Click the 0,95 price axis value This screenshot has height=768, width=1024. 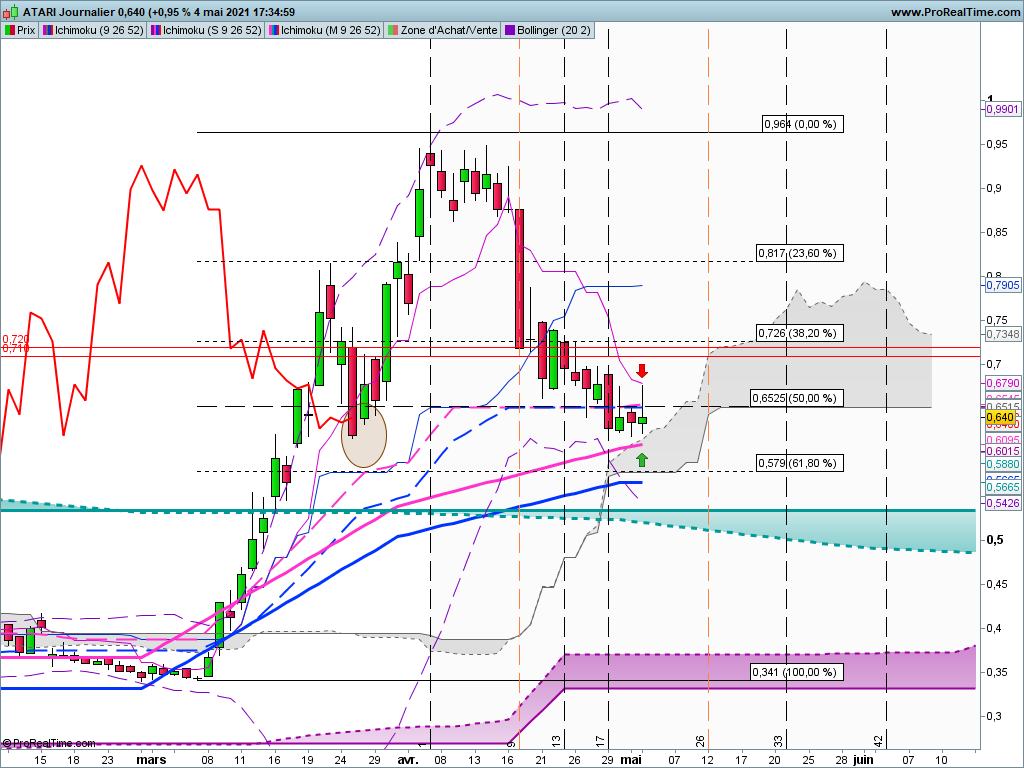(997, 144)
